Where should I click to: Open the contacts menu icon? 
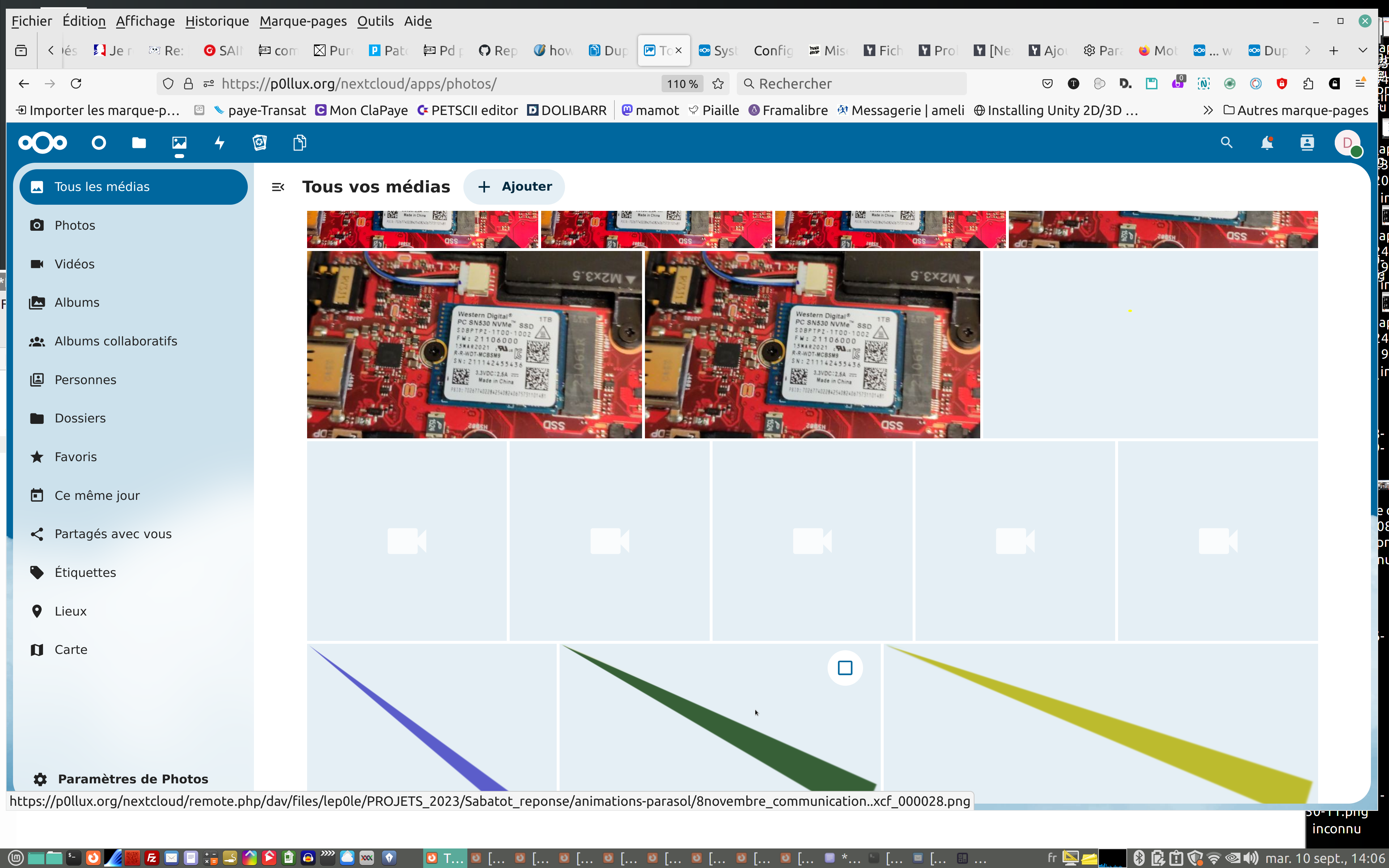pyautogui.click(x=1307, y=142)
